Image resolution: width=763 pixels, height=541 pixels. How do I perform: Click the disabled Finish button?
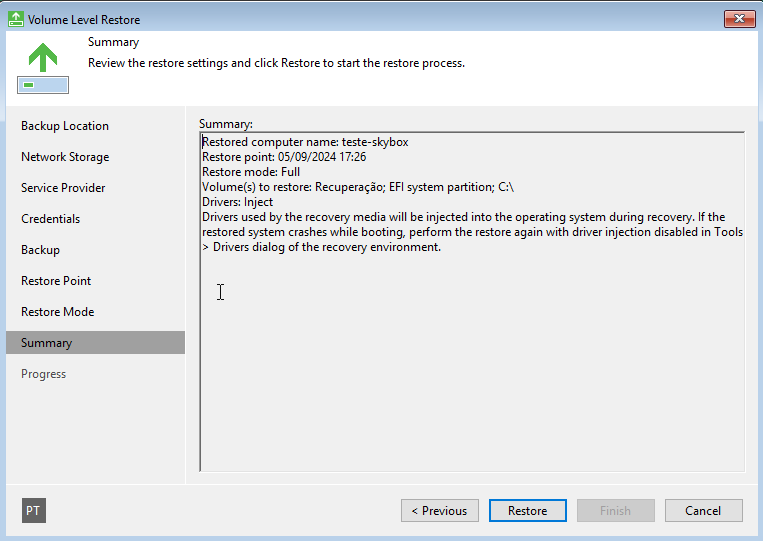pyautogui.click(x=616, y=510)
